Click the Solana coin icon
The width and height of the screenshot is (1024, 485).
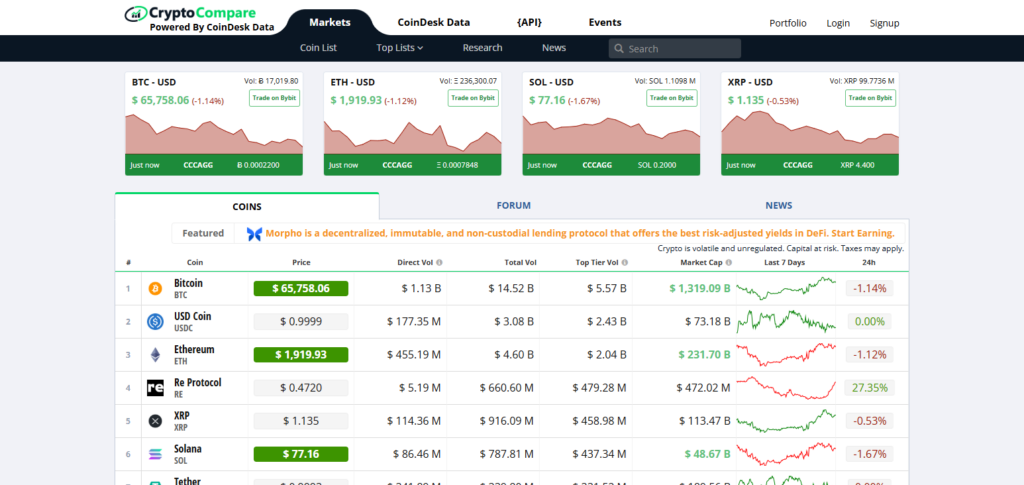click(x=155, y=454)
